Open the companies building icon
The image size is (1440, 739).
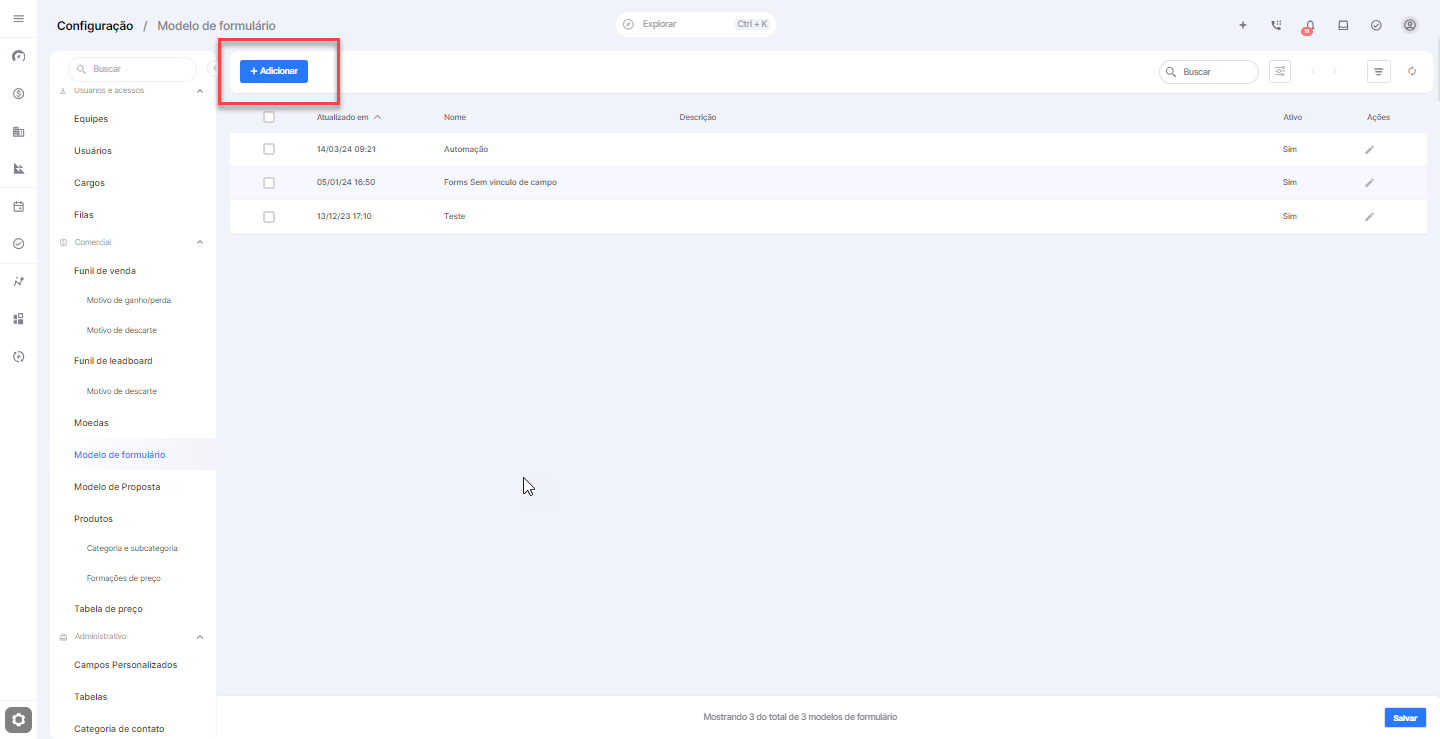18,131
